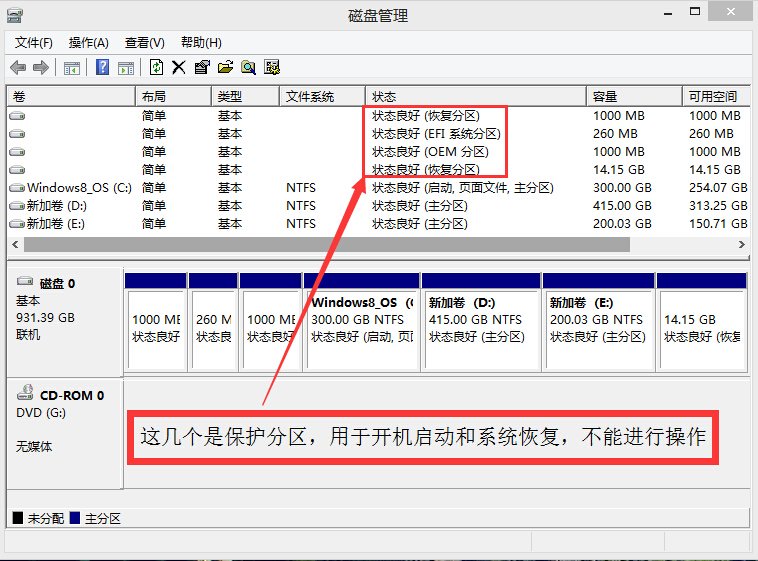758x561 pixels.
Task: Sort by the 容量 column header
Action: pyautogui.click(x=634, y=96)
